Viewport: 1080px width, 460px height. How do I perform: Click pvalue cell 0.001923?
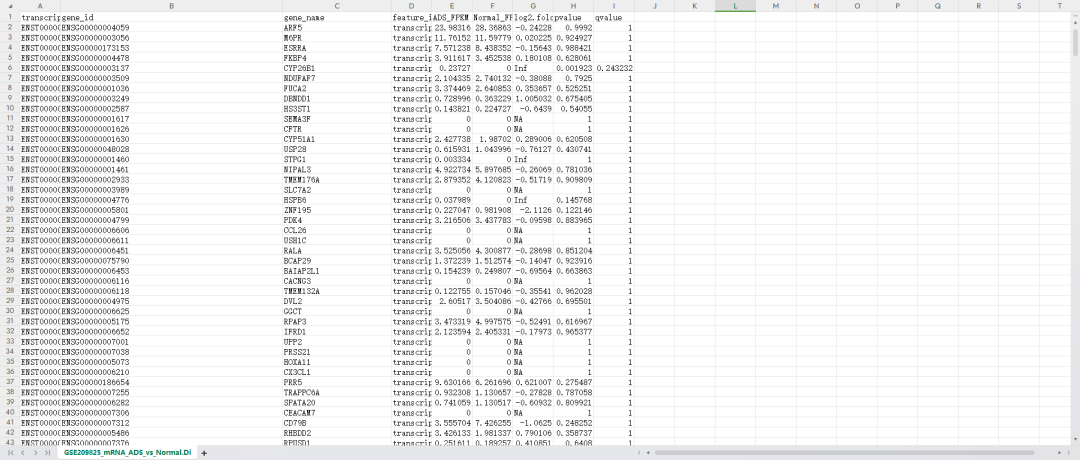click(x=573, y=68)
